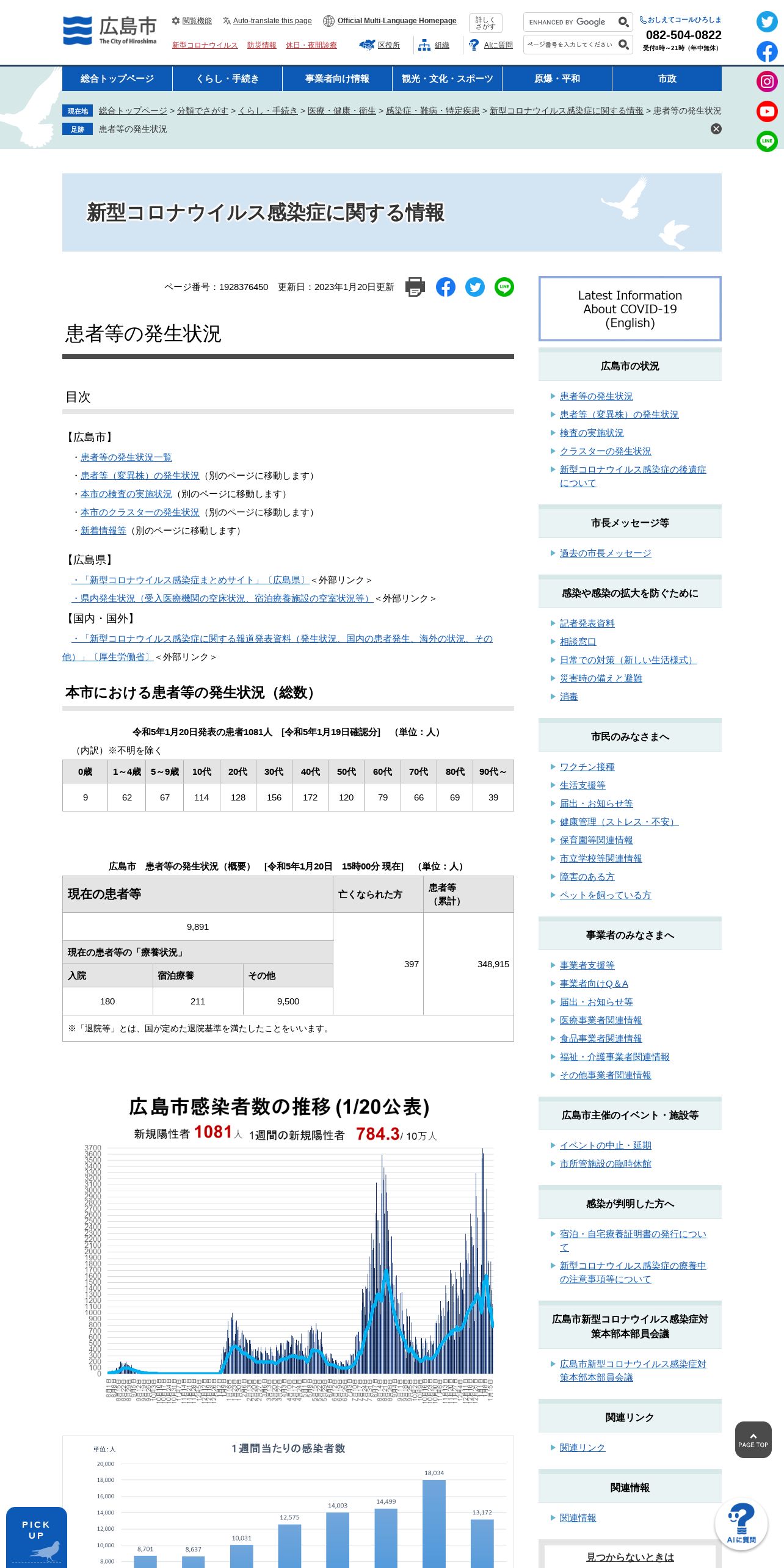The width and height of the screenshot is (784, 1568).
Task: Open 生活支援等 sidebar link
Action: coord(583,785)
